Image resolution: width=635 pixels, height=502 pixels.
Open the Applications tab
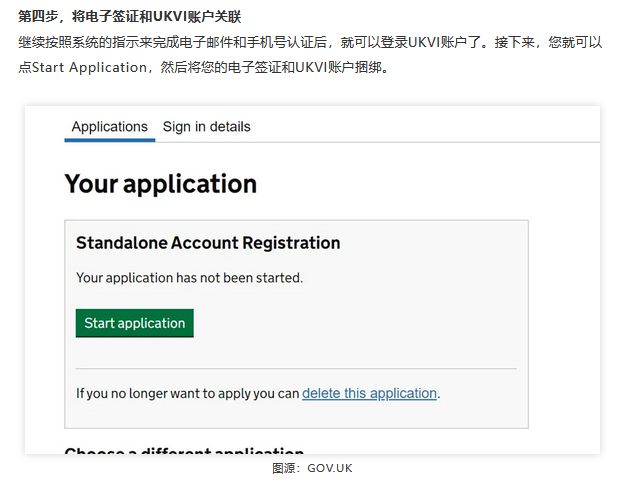click(110, 127)
